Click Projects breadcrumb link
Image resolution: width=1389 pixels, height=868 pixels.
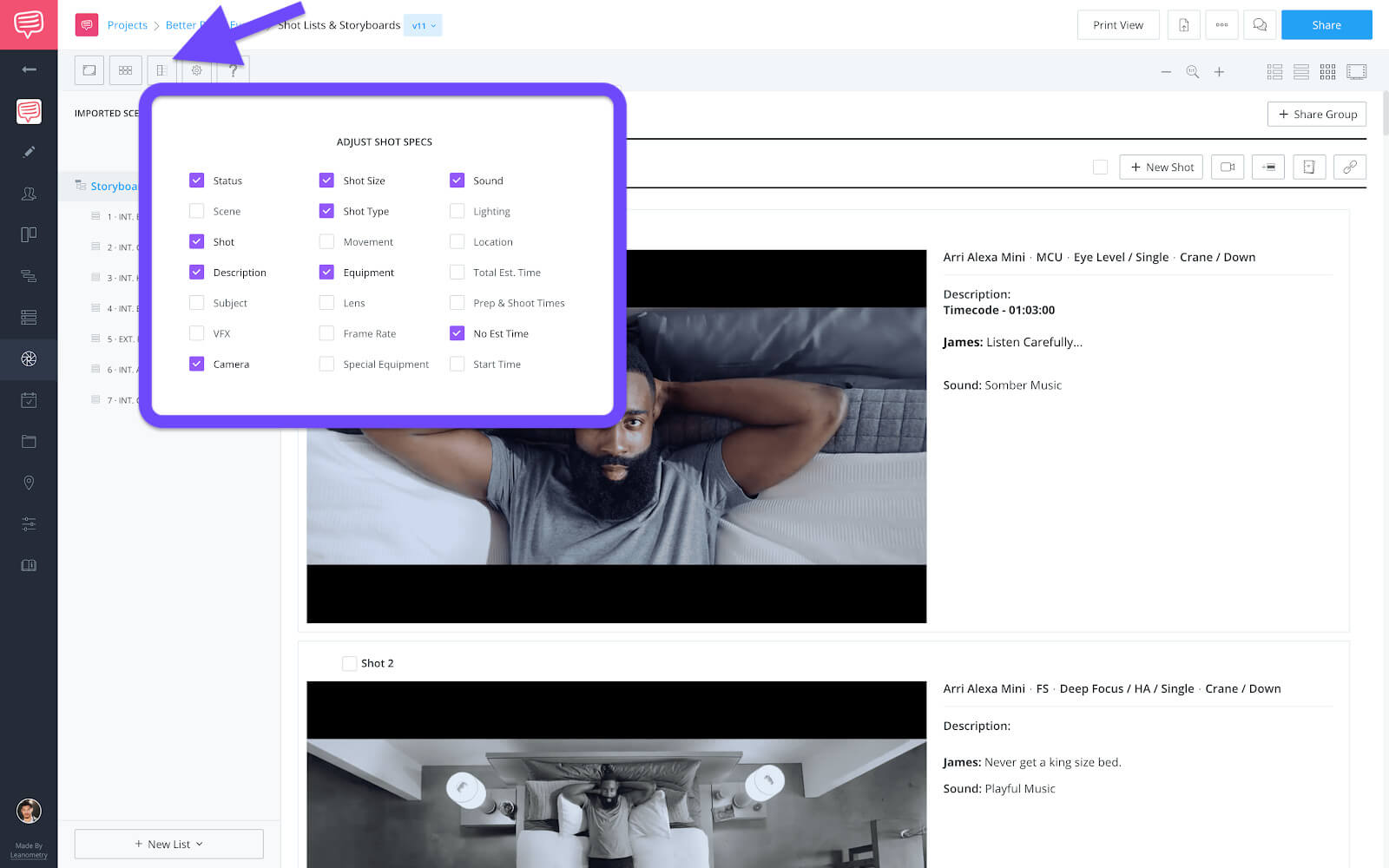click(x=127, y=25)
